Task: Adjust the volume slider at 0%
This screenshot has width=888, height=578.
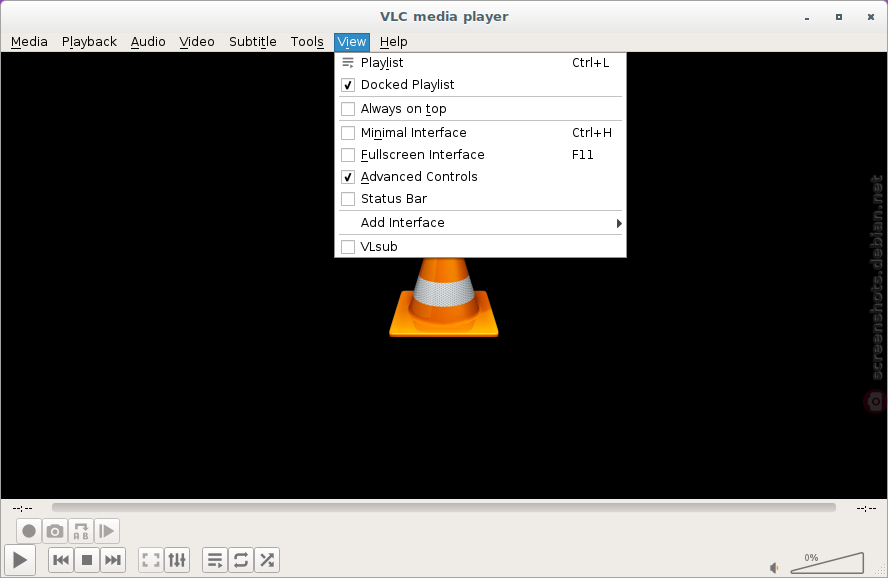Action: coord(827,563)
